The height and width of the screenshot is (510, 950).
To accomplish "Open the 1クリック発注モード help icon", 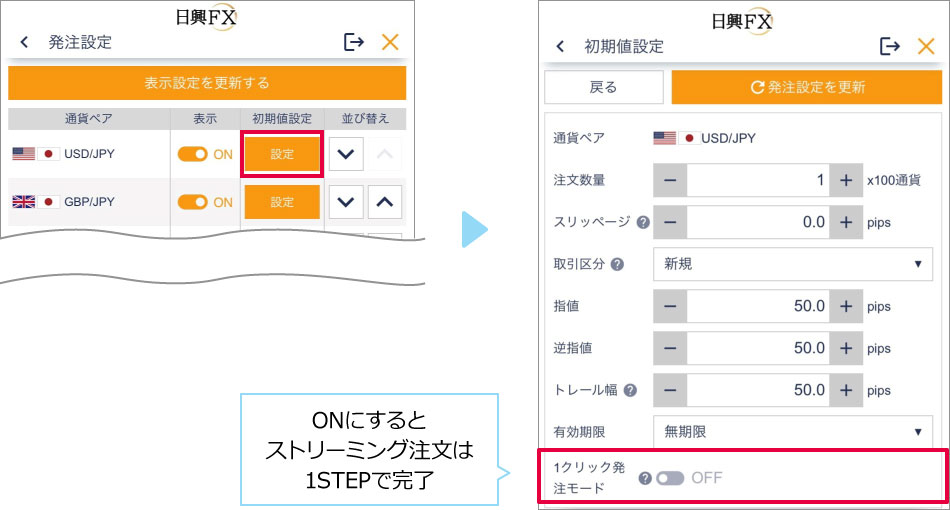I will (645, 479).
